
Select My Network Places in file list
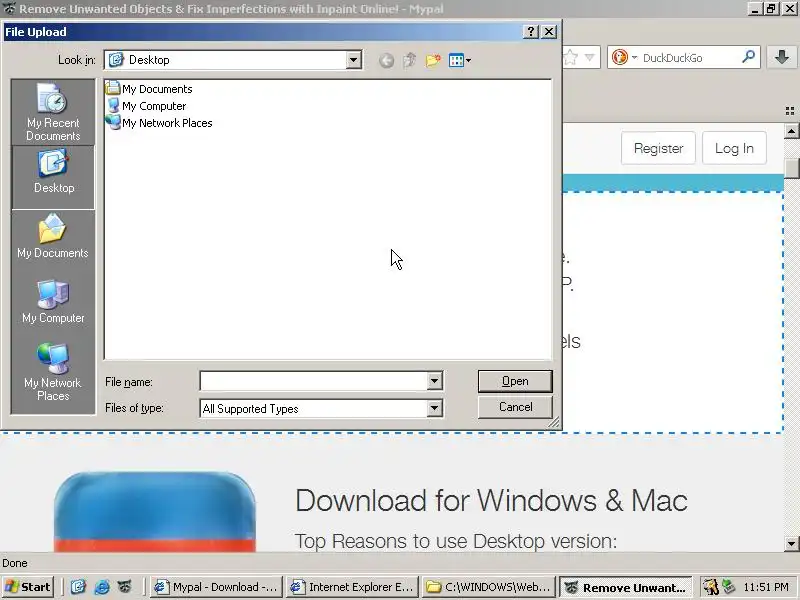point(159,123)
